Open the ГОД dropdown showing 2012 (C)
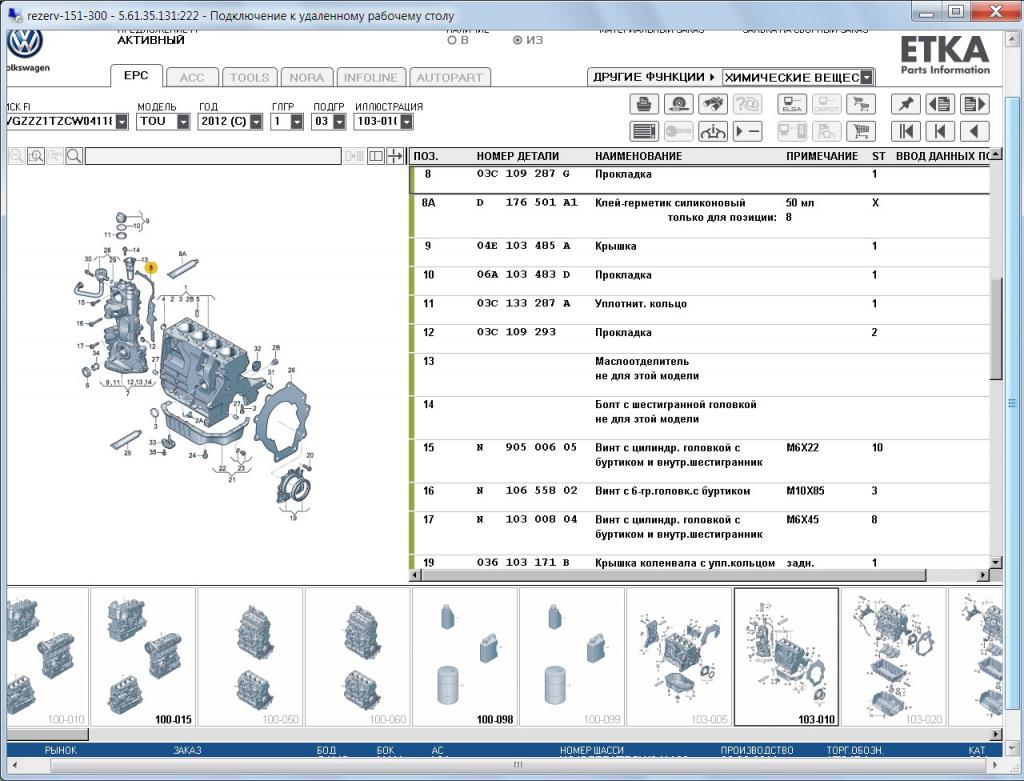 pos(256,121)
